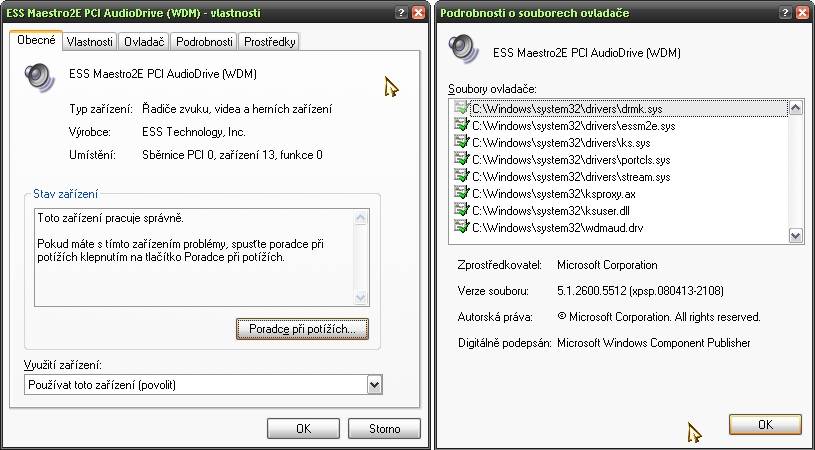Close the ESS Maestro2E properties window
This screenshot has width=815, height=450.
(418, 13)
